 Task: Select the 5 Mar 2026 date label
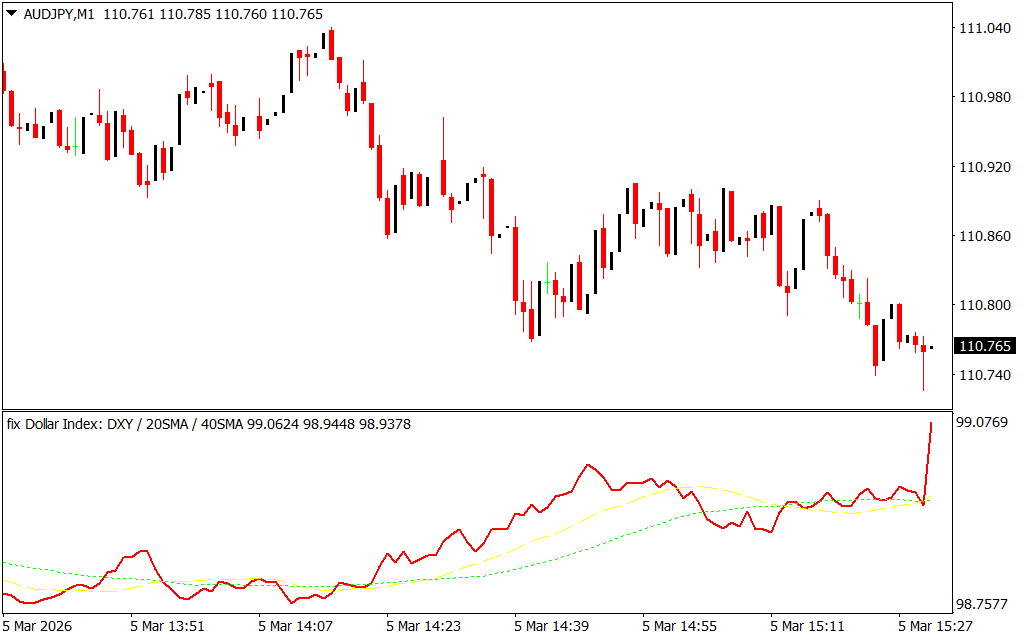coord(38,626)
